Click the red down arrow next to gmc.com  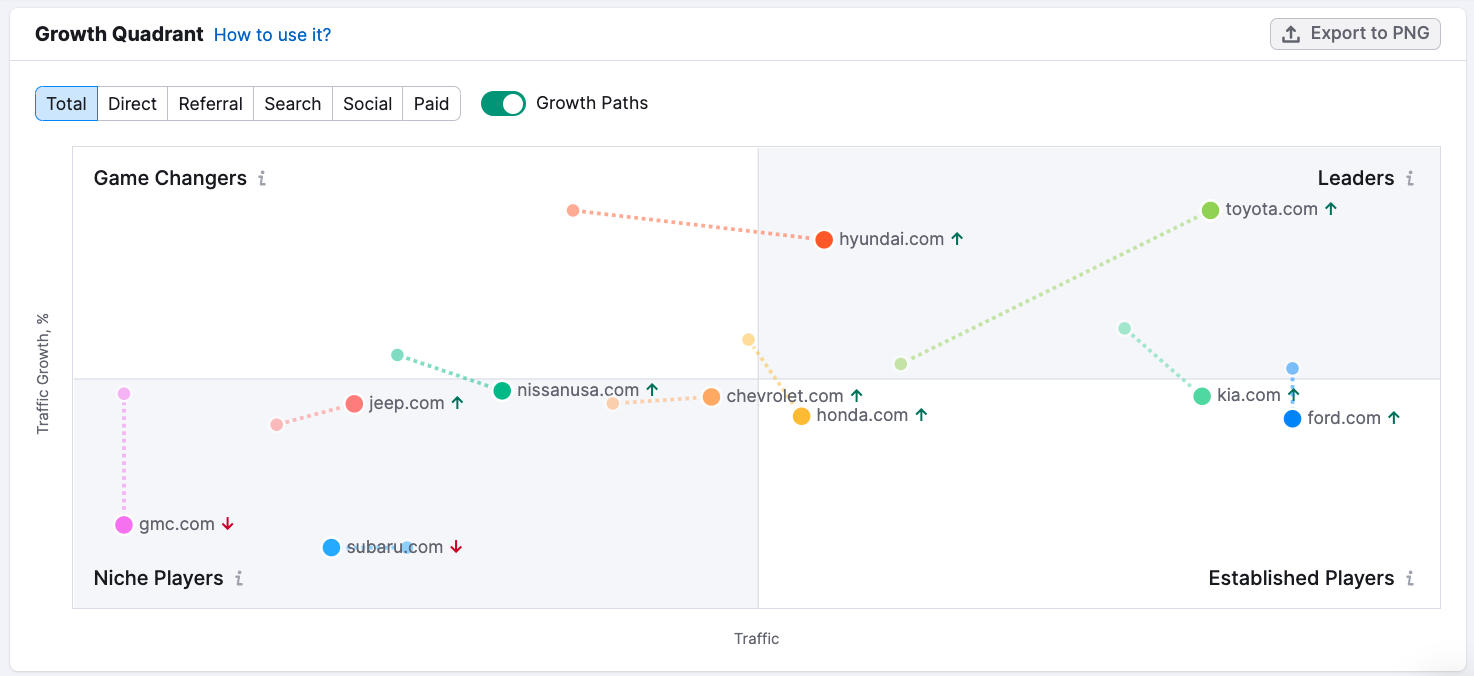pyautogui.click(x=228, y=524)
